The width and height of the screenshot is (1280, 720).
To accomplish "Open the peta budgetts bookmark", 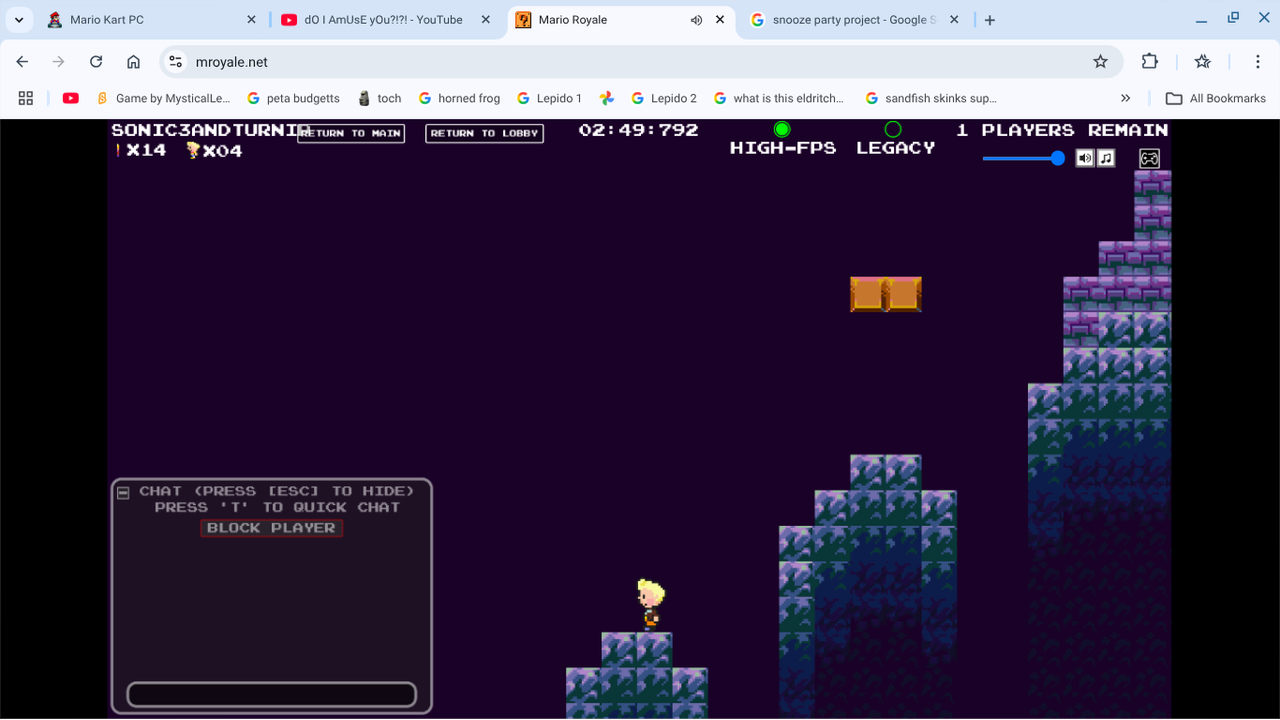I will (293, 98).
